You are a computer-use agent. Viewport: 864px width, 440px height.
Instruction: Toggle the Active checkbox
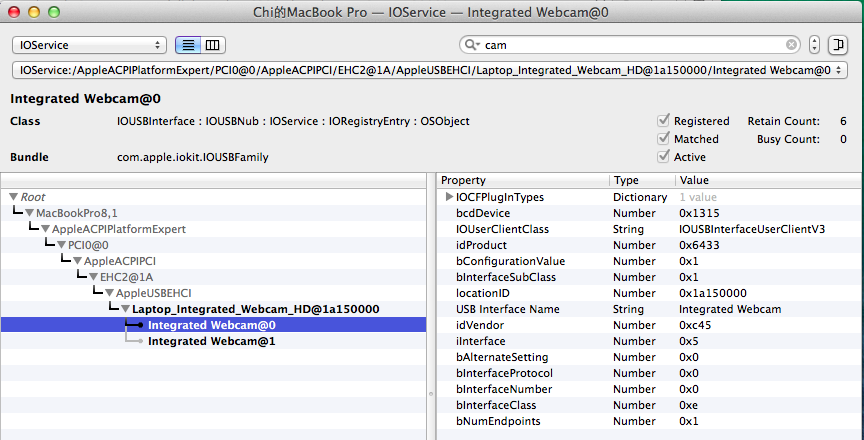click(663, 157)
